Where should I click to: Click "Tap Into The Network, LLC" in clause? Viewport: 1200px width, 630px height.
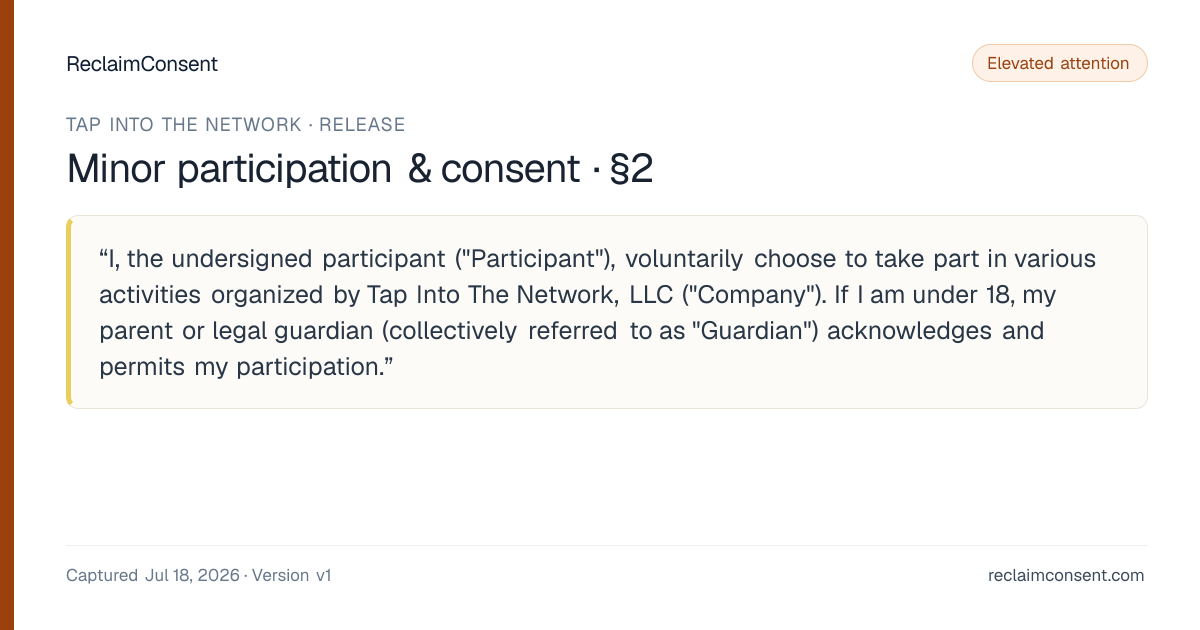520,295
